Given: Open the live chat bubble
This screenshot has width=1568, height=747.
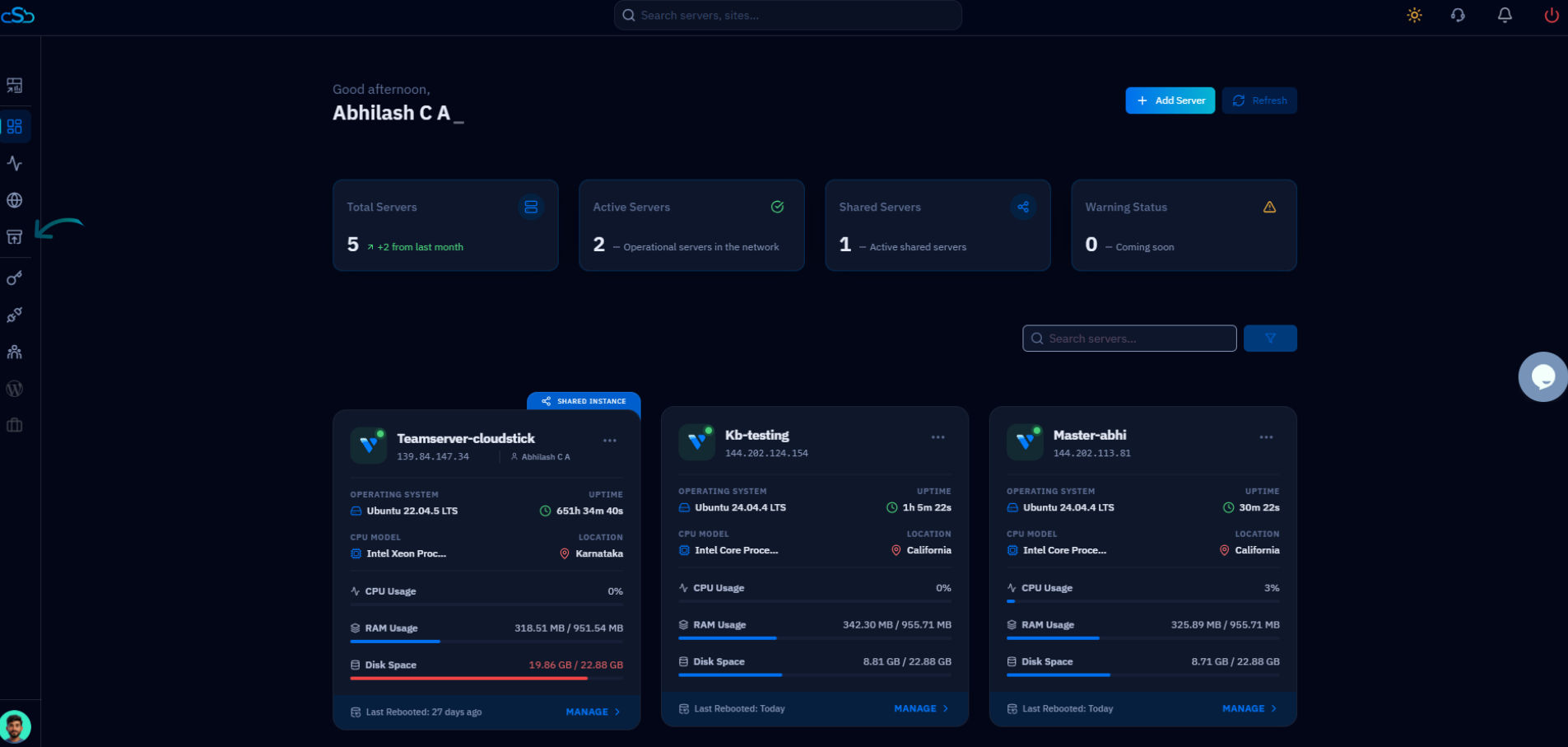Looking at the screenshot, I should (x=1542, y=376).
